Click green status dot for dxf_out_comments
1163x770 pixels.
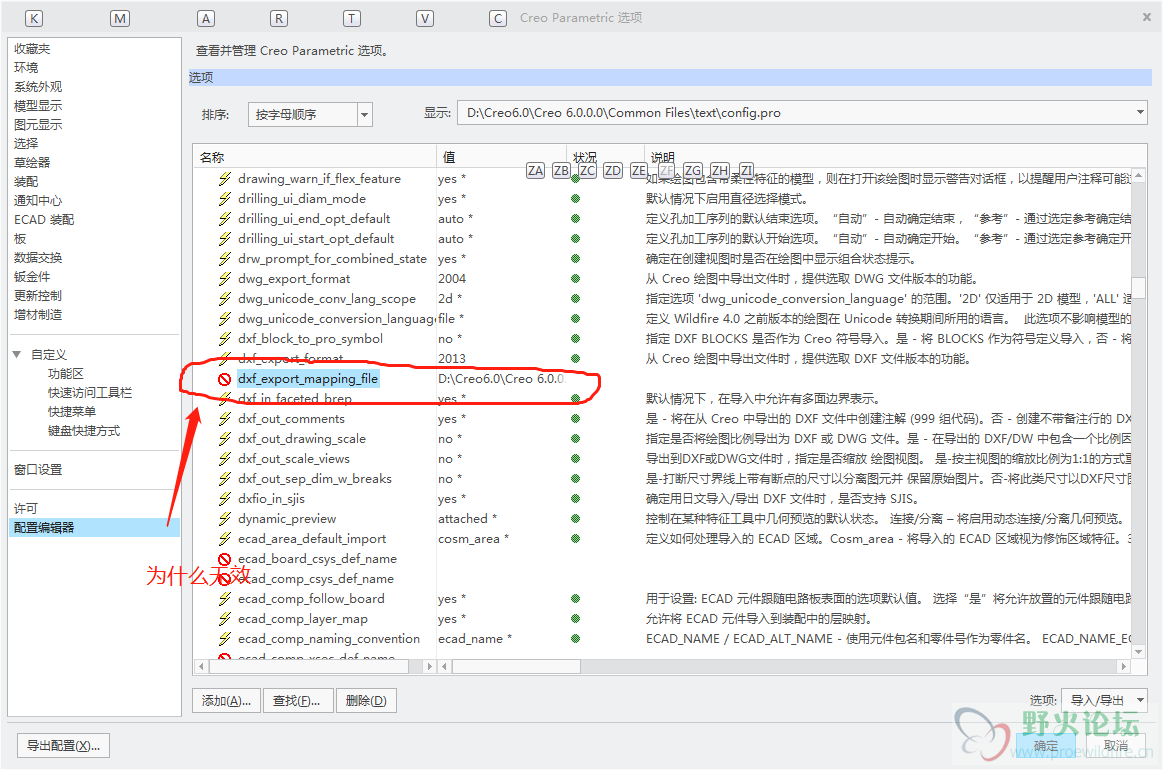(576, 419)
